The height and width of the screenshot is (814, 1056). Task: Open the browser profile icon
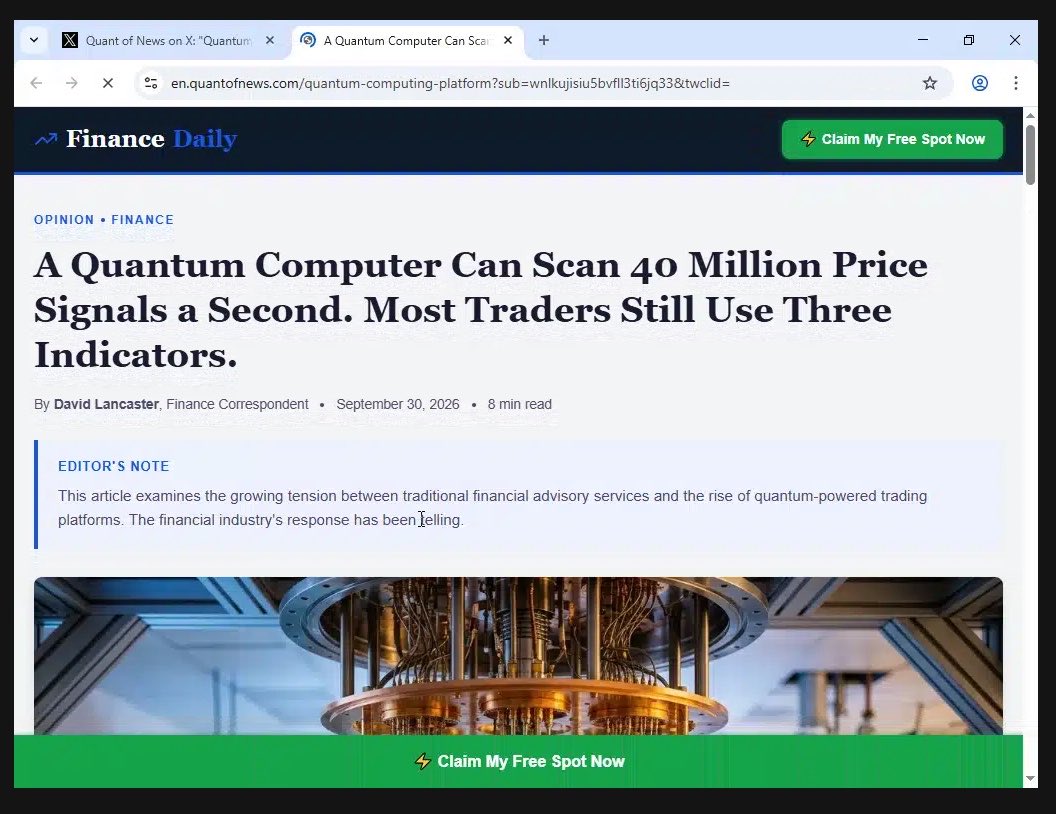[979, 83]
